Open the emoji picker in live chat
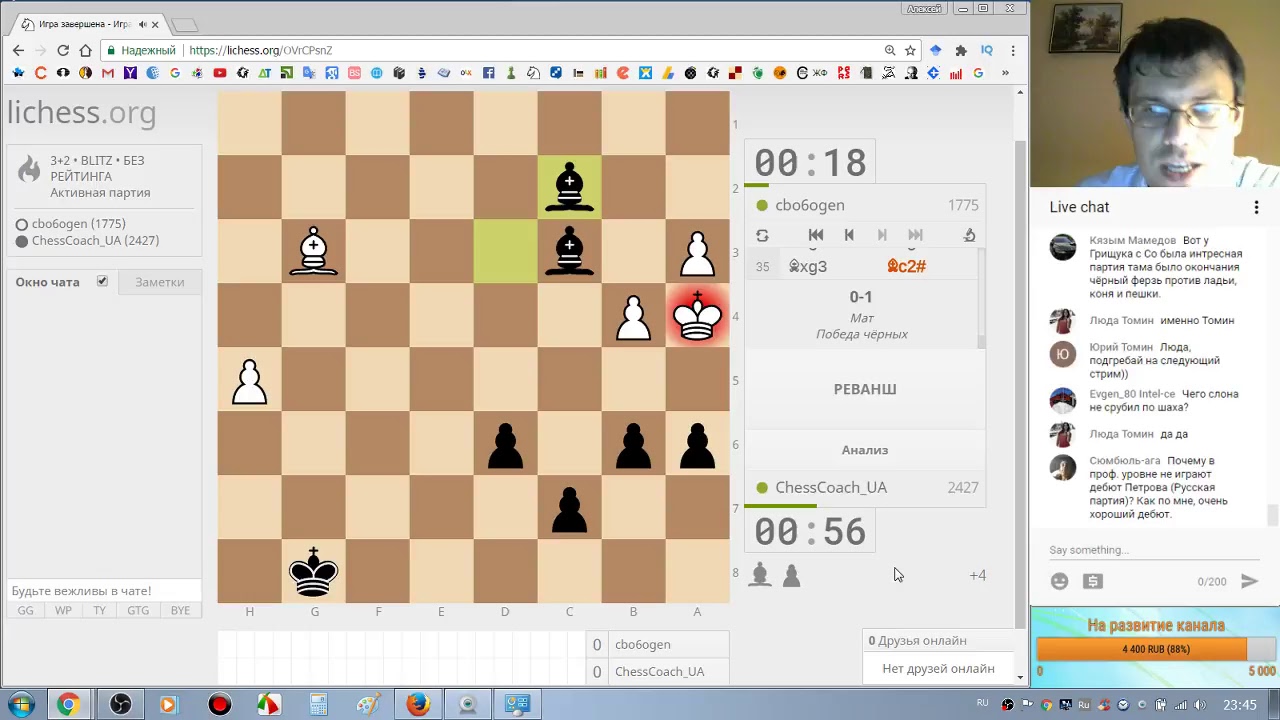Viewport: 1280px width, 720px height. click(1059, 581)
